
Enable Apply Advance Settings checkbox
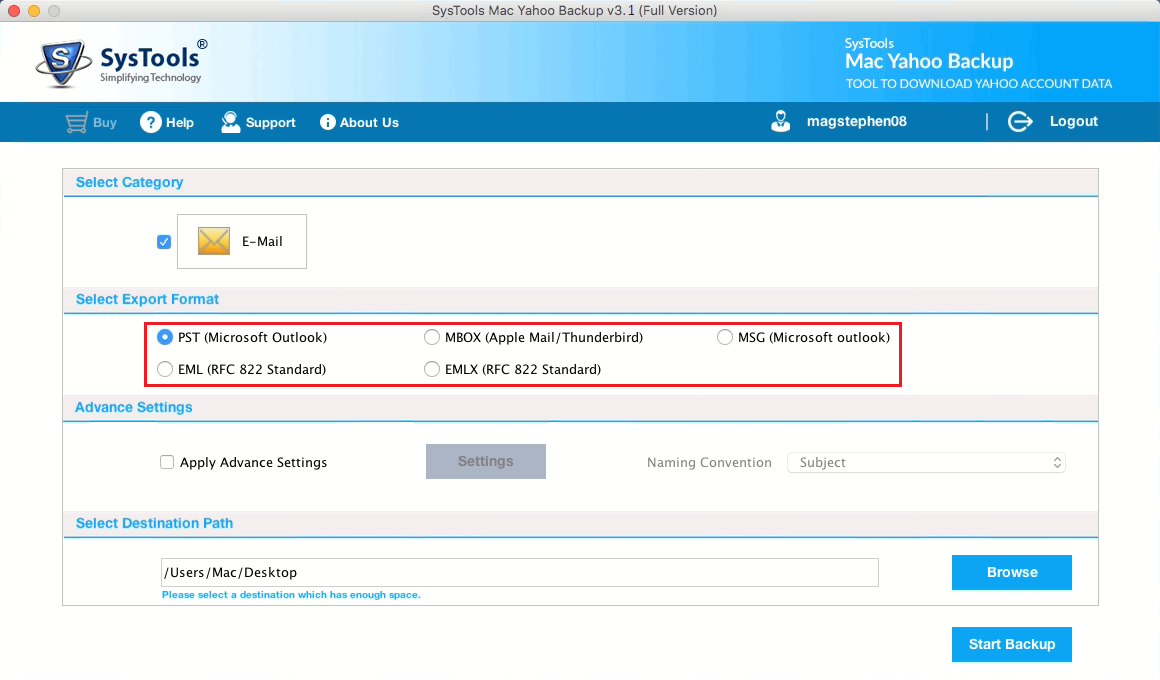tap(167, 462)
